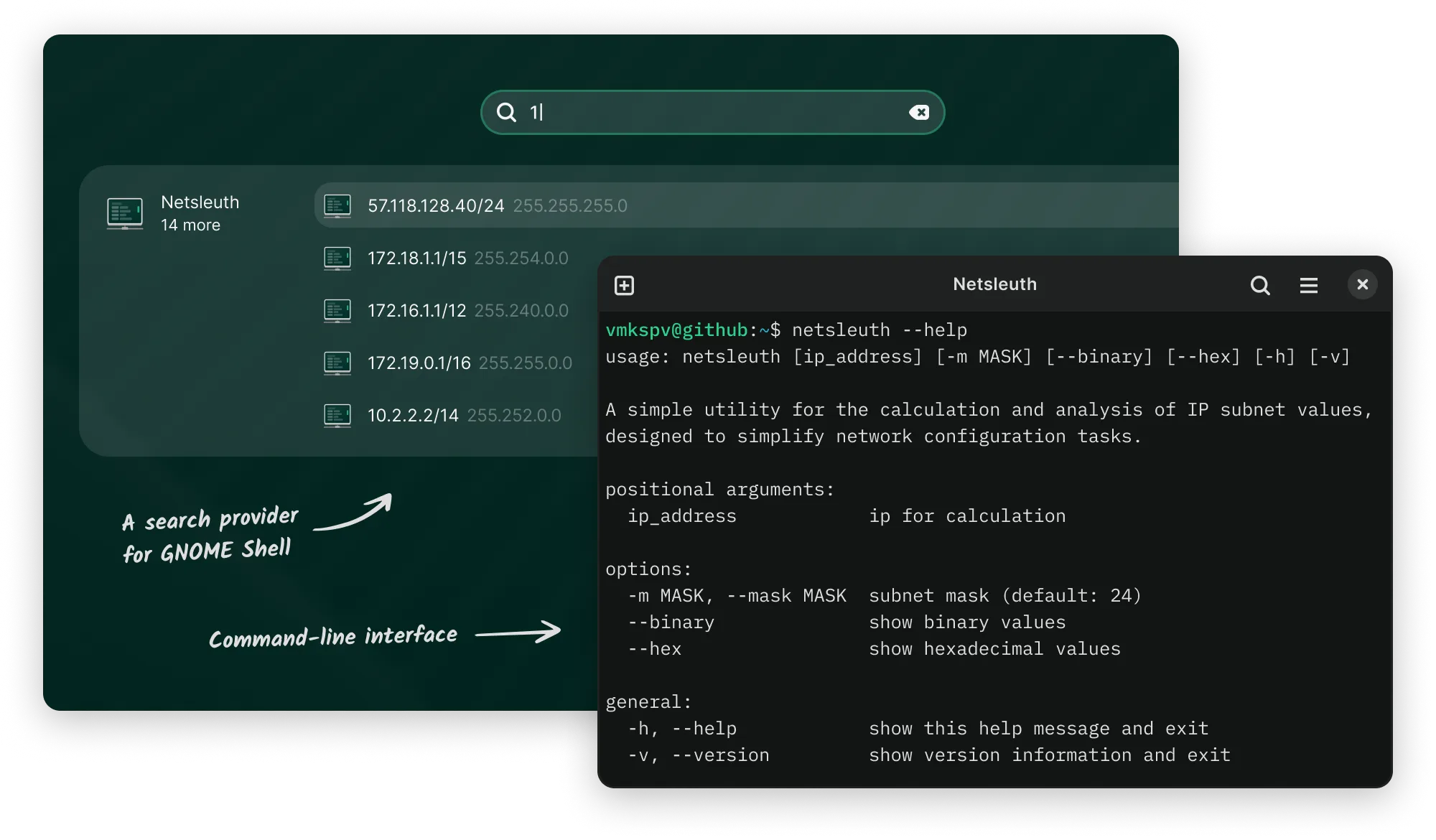This screenshot has width=1436, height=840.
Task: Open new terminal tab with plus icon
Action: click(x=625, y=285)
